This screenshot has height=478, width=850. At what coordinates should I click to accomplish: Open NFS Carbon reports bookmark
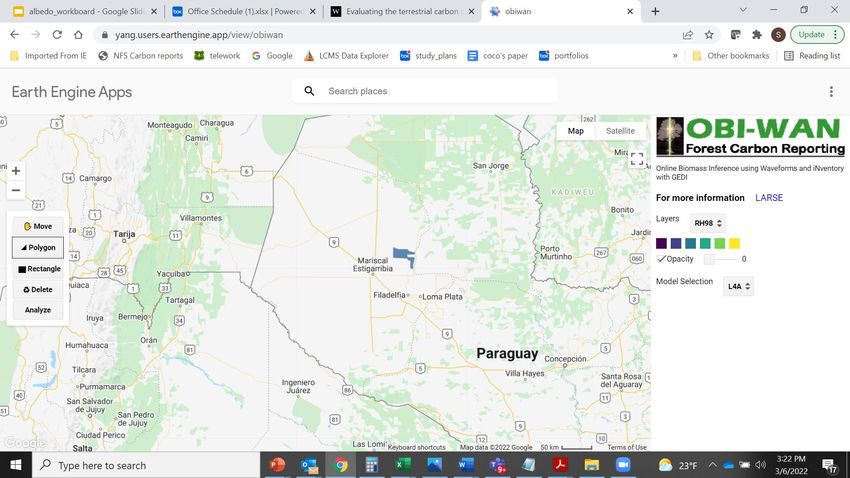click(x=140, y=56)
